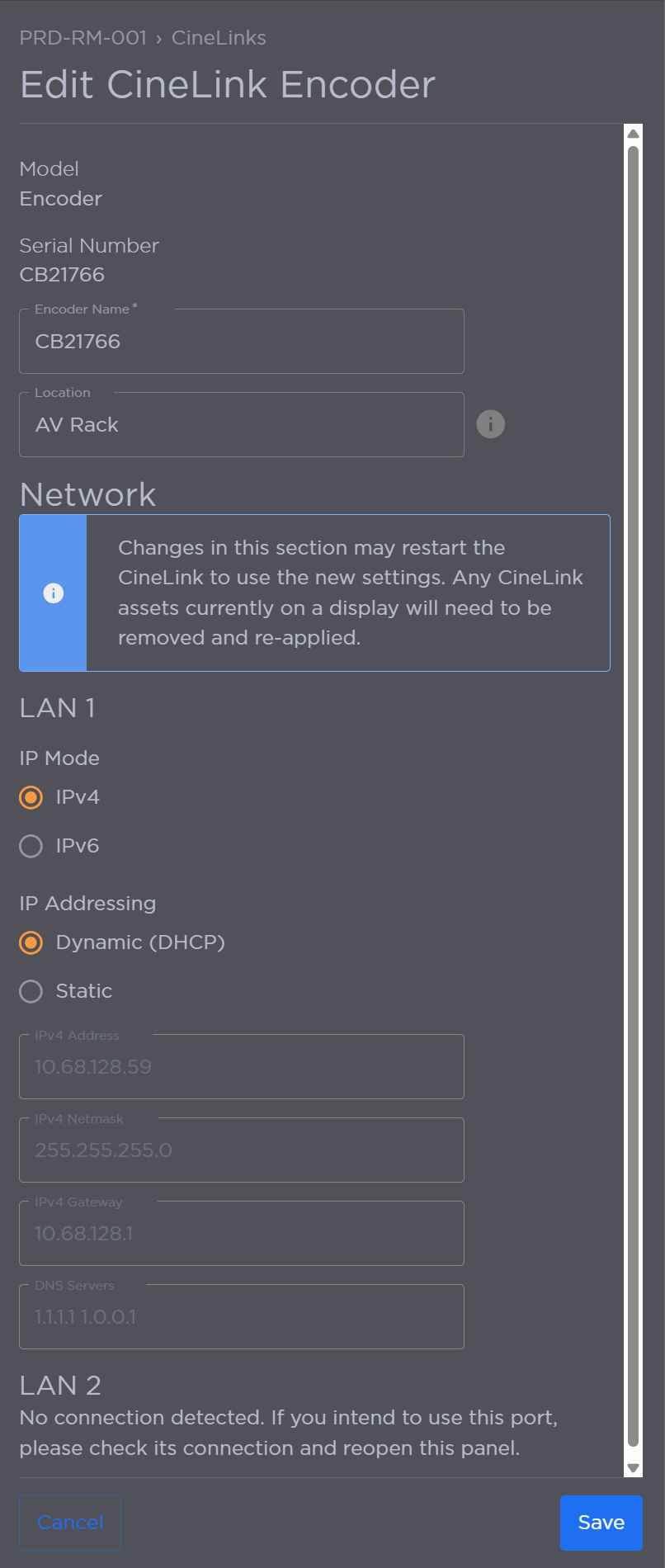Cancel editing the encoder
The width and height of the screenshot is (665, 1568).
pyautogui.click(x=69, y=1523)
